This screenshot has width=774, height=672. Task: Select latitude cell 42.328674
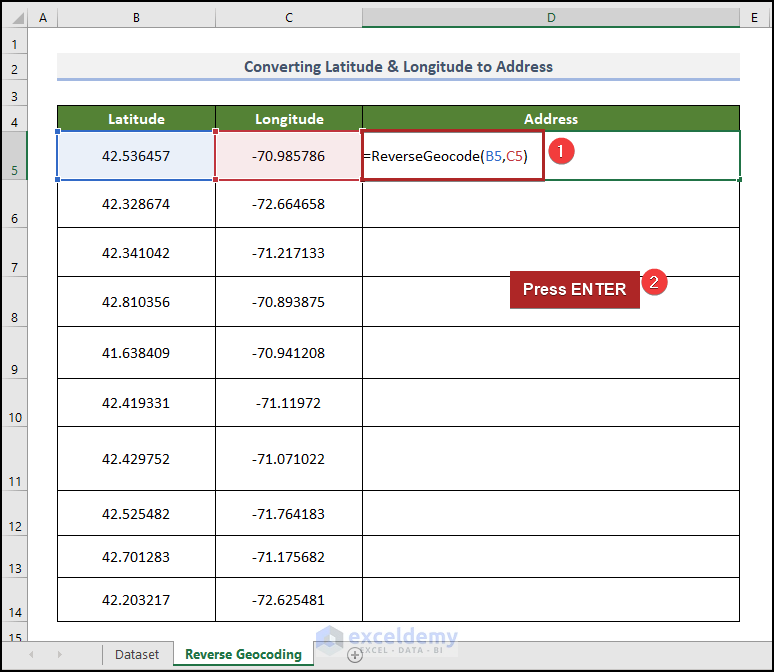pyautogui.click(x=136, y=204)
